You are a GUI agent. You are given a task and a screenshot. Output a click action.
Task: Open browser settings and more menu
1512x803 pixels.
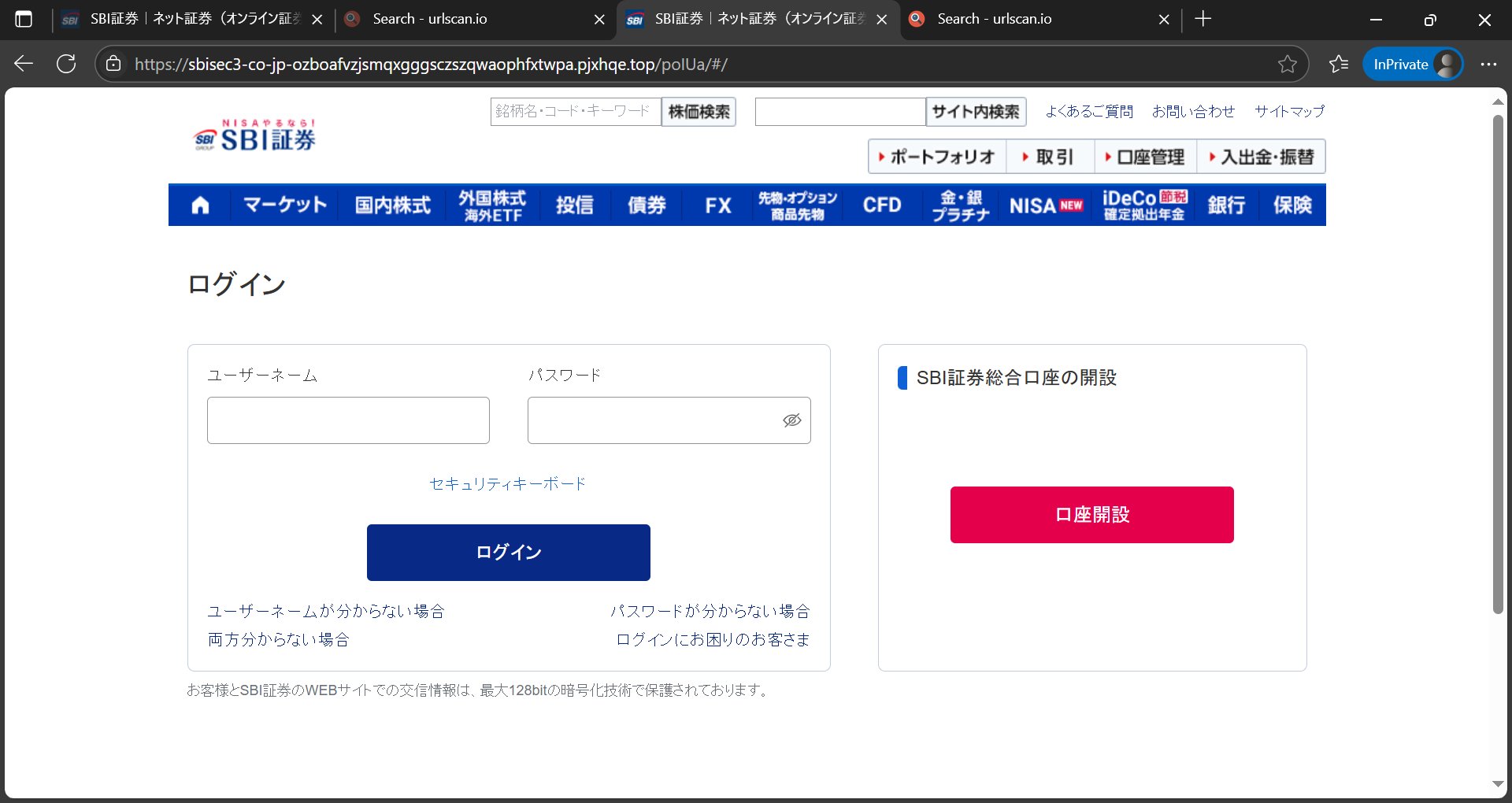(1488, 64)
